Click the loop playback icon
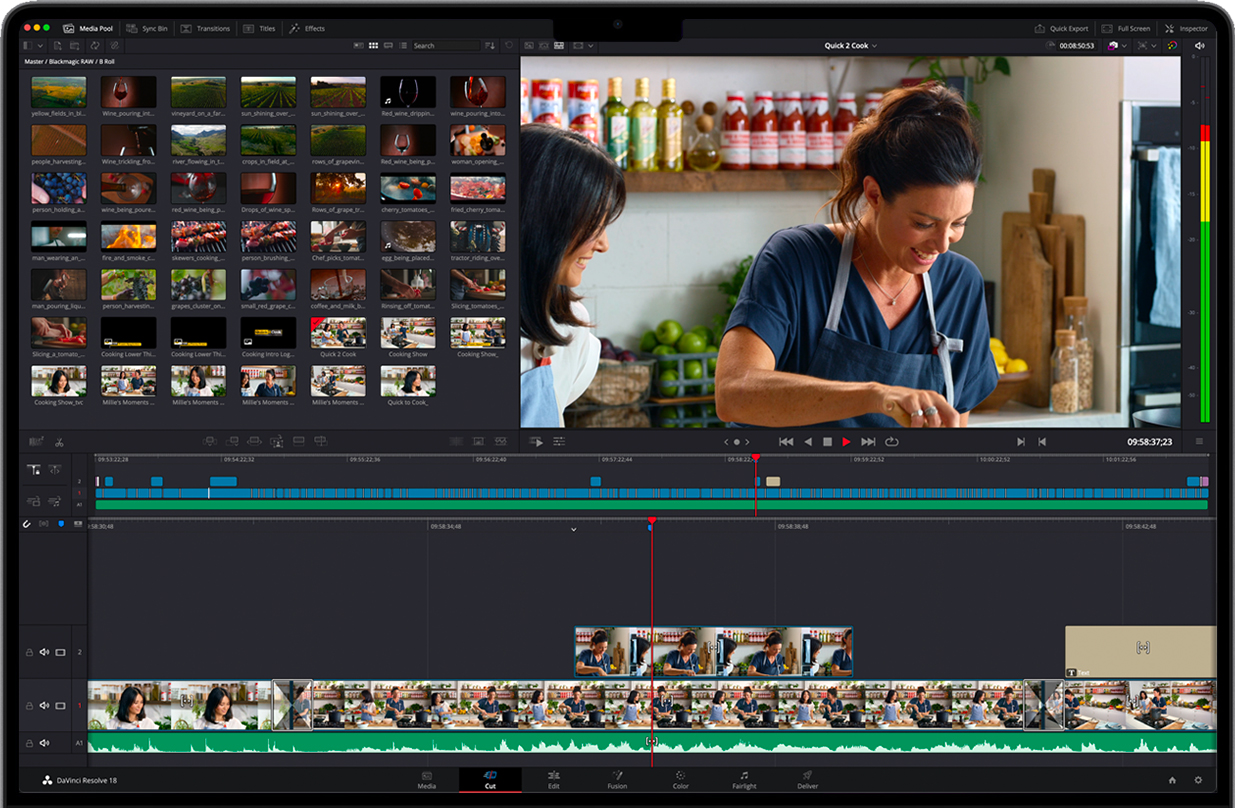This screenshot has height=808, width=1235. pyautogui.click(x=891, y=441)
